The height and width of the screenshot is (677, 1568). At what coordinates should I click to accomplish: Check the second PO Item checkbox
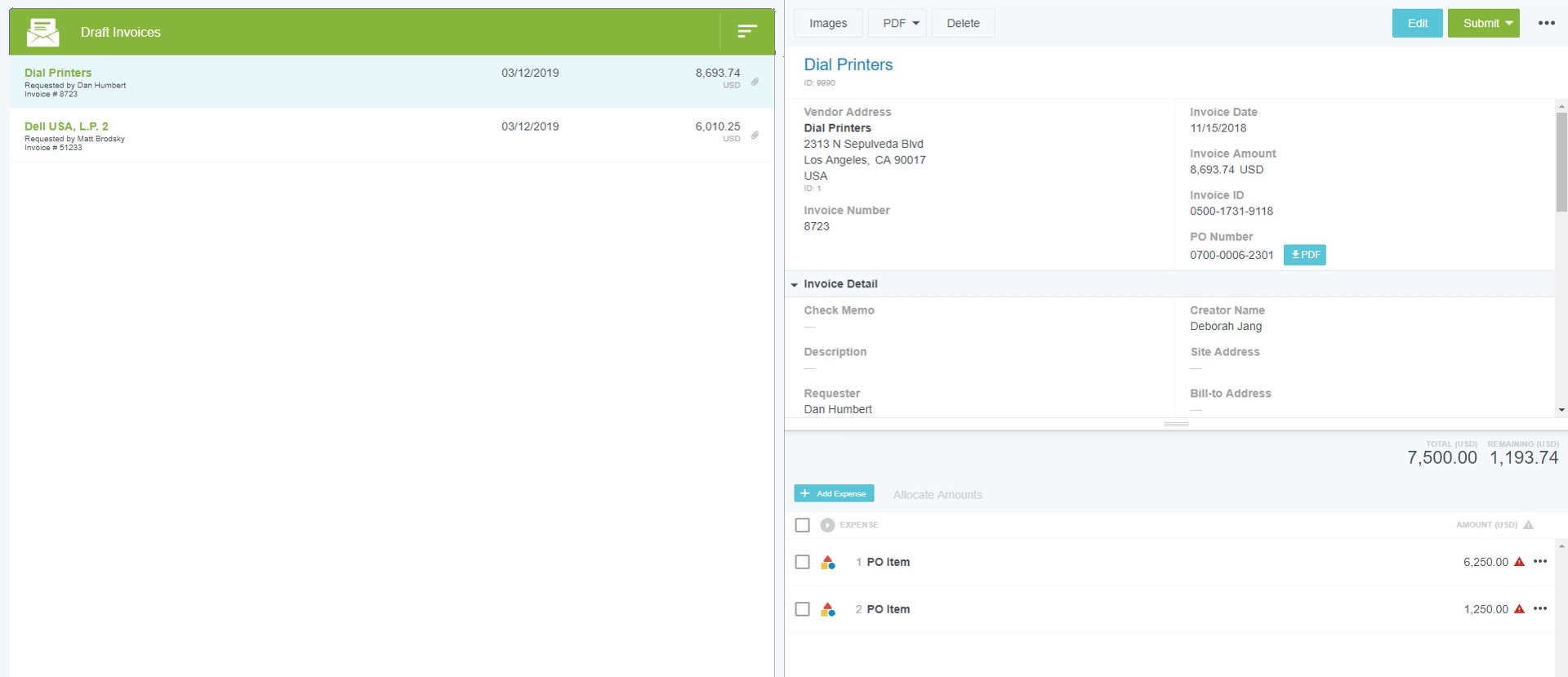pyautogui.click(x=802, y=609)
